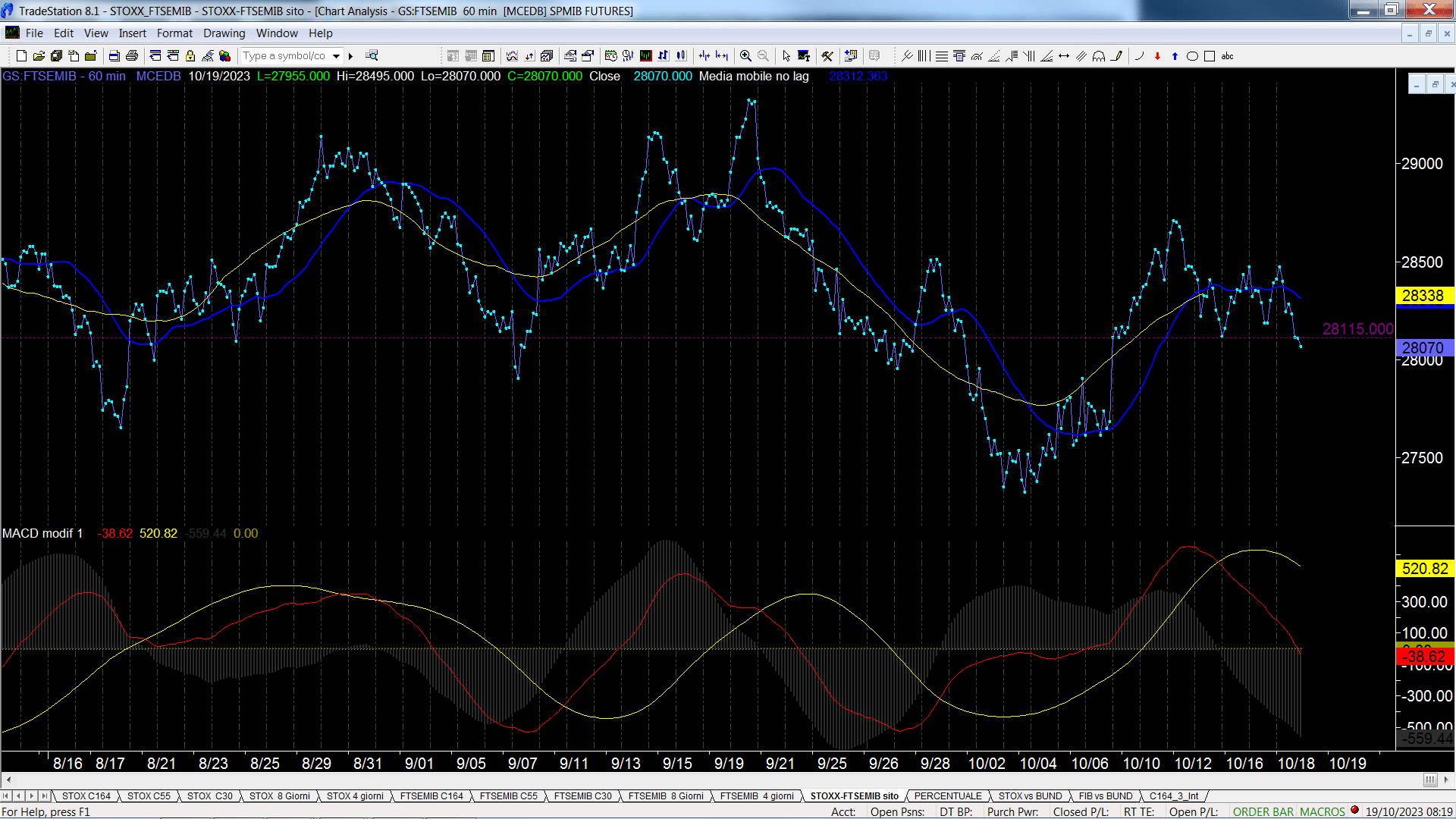The height and width of the screenshot is (819, 1456).
Task: Open the Window menu
Action: click(277, 33)
